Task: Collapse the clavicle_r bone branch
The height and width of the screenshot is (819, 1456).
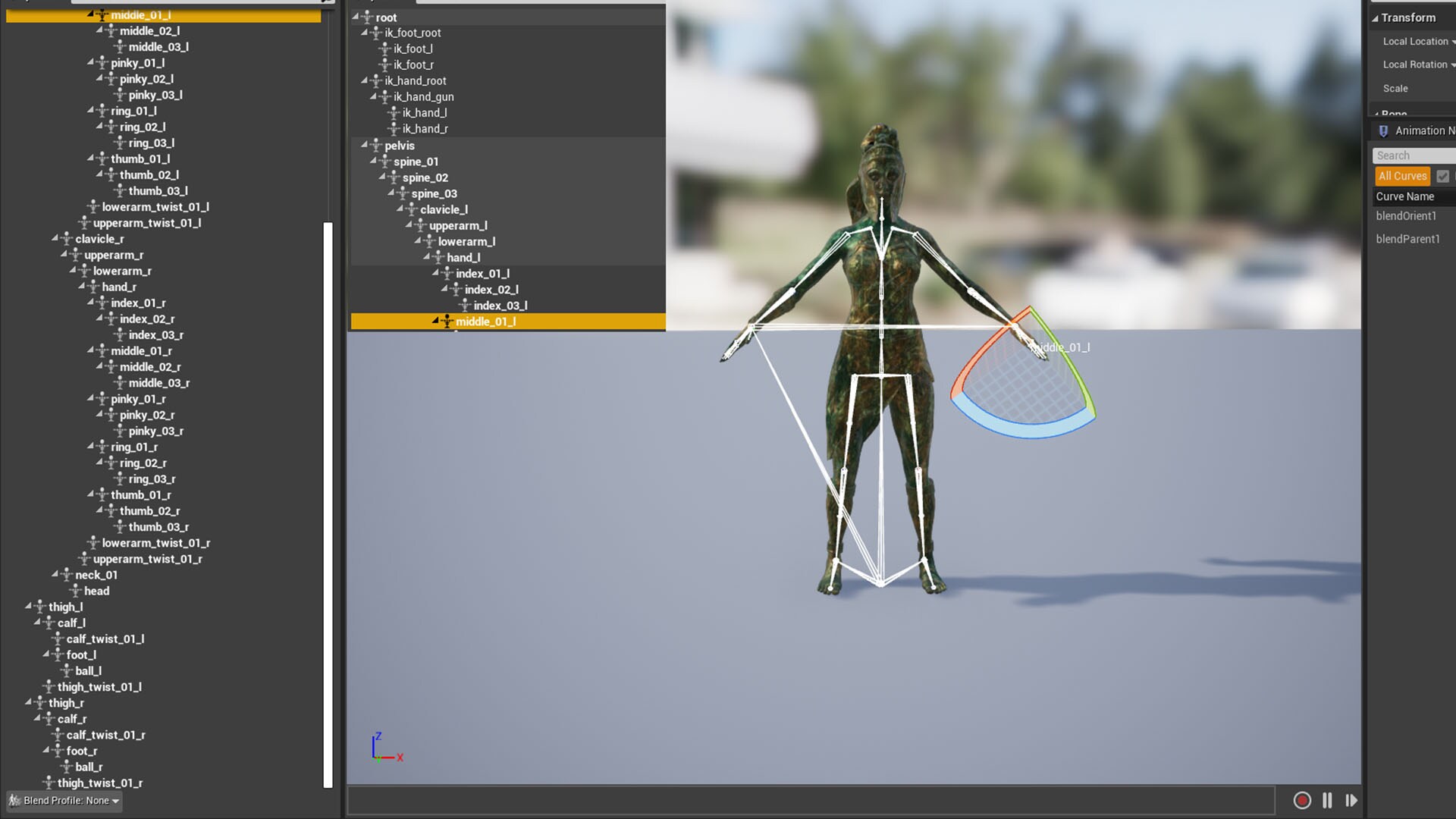Action: [x=55, y=238]
